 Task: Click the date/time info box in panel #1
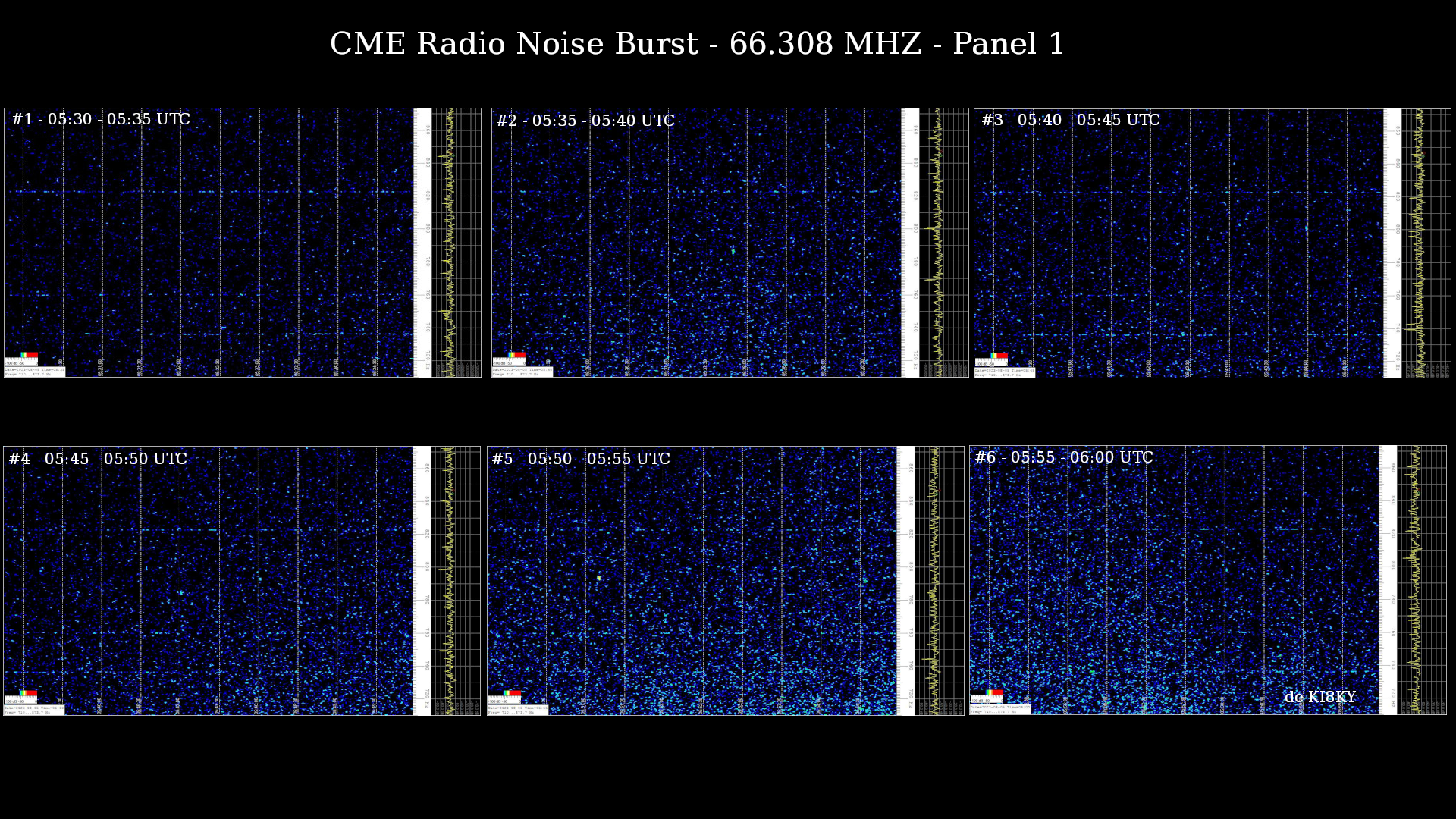point(35,372)
